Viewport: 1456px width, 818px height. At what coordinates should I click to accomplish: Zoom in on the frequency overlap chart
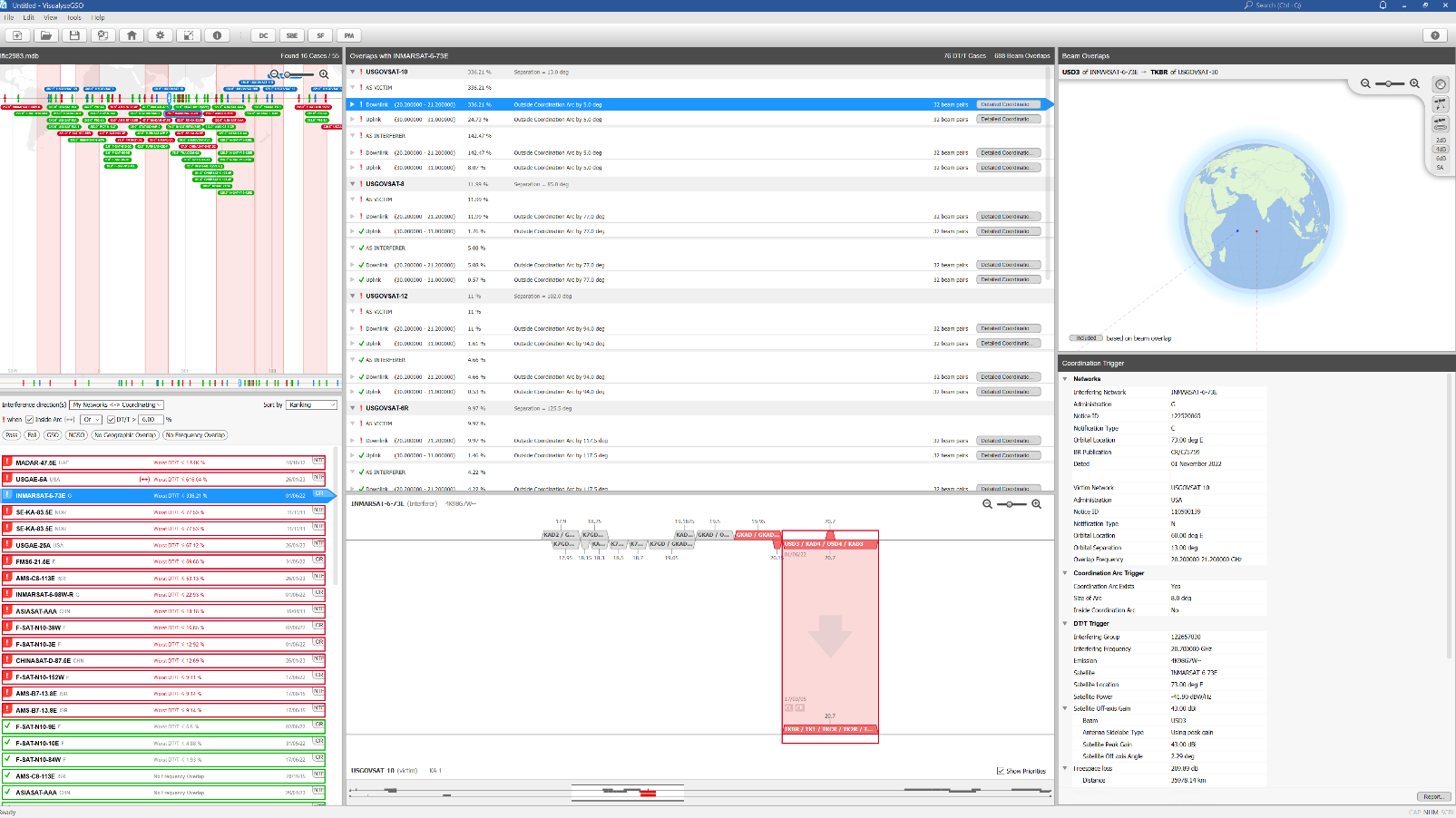(1036, 504)
